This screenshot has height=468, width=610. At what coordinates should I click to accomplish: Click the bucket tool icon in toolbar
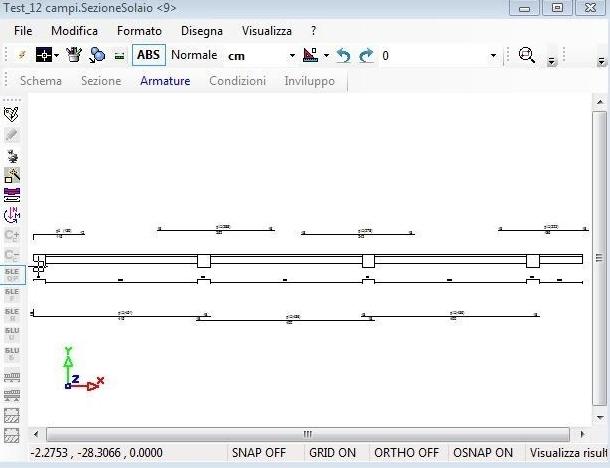click(74, 56)
